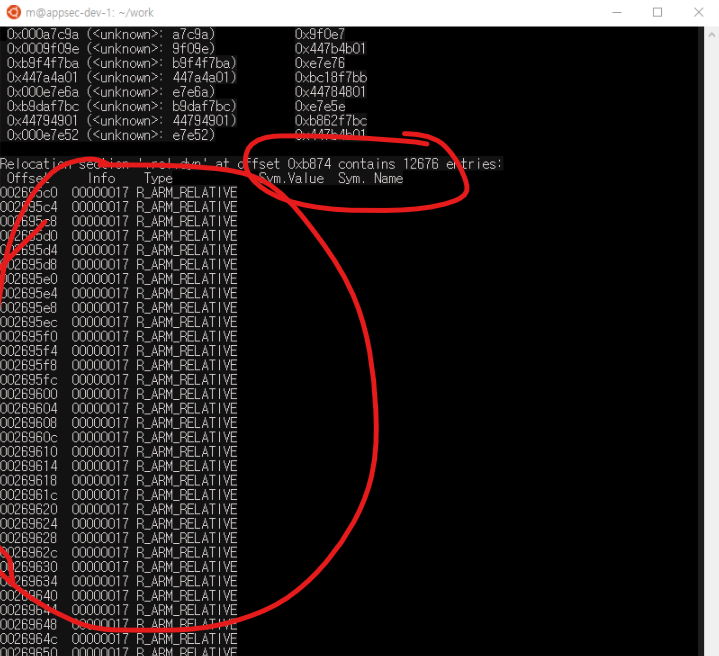This screenshot has width=719, height=656.
Task: Click offset 00269628 in relocation list
Action: click(x=29, y=538)
